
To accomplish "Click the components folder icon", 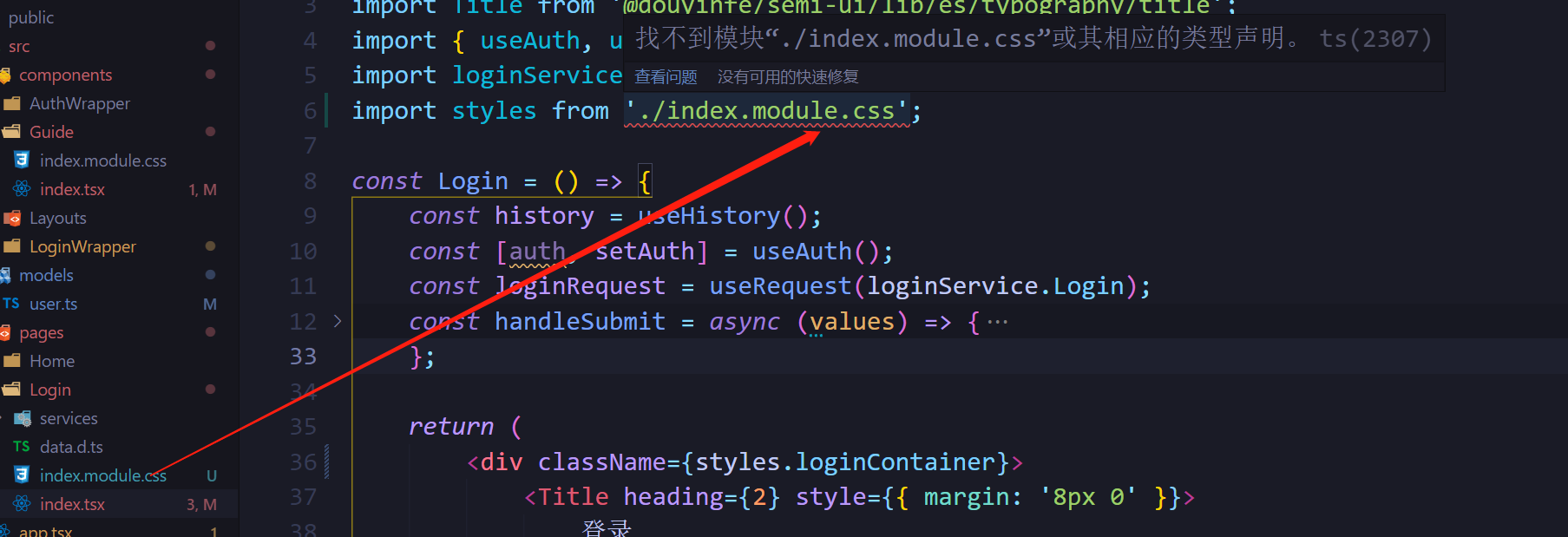I will [5, 75].
